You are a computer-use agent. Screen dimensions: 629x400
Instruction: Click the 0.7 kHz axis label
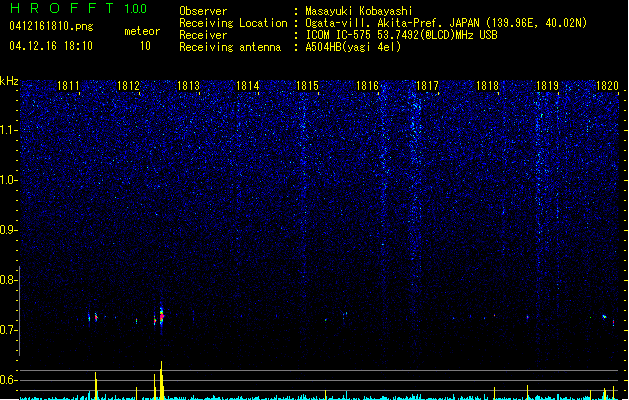8,330
